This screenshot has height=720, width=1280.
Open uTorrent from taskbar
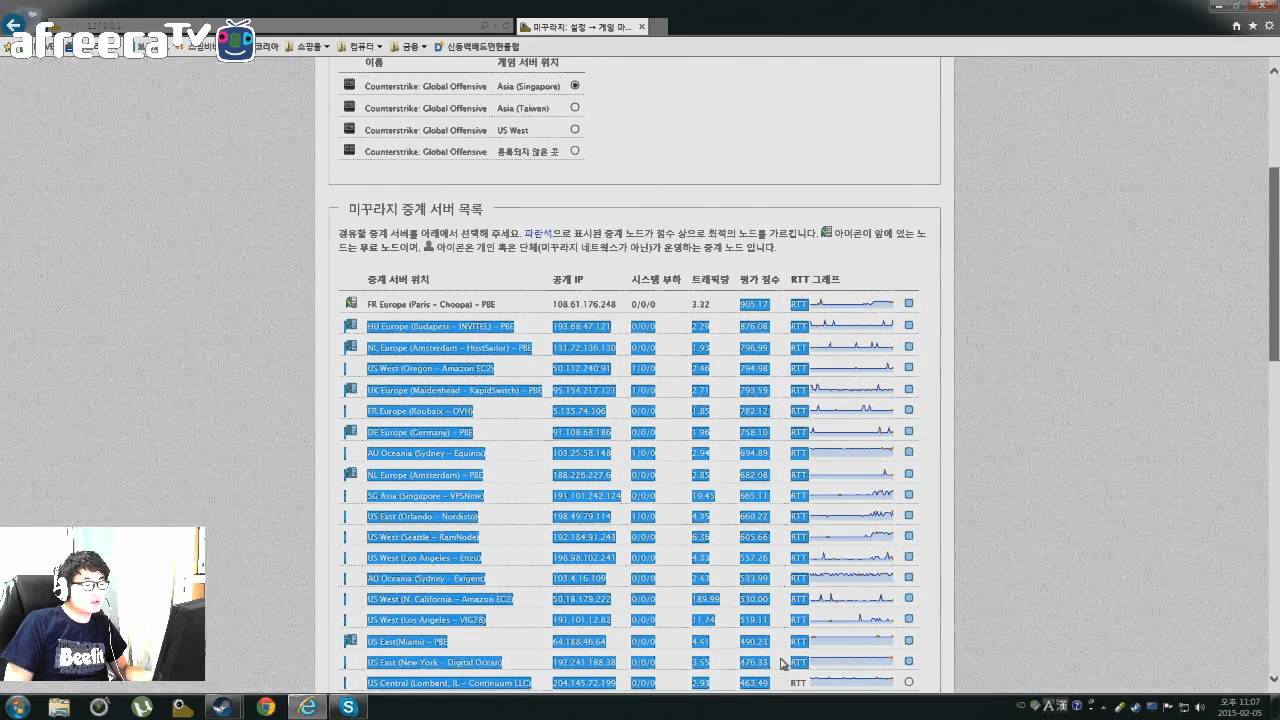[x=142, y=707]
